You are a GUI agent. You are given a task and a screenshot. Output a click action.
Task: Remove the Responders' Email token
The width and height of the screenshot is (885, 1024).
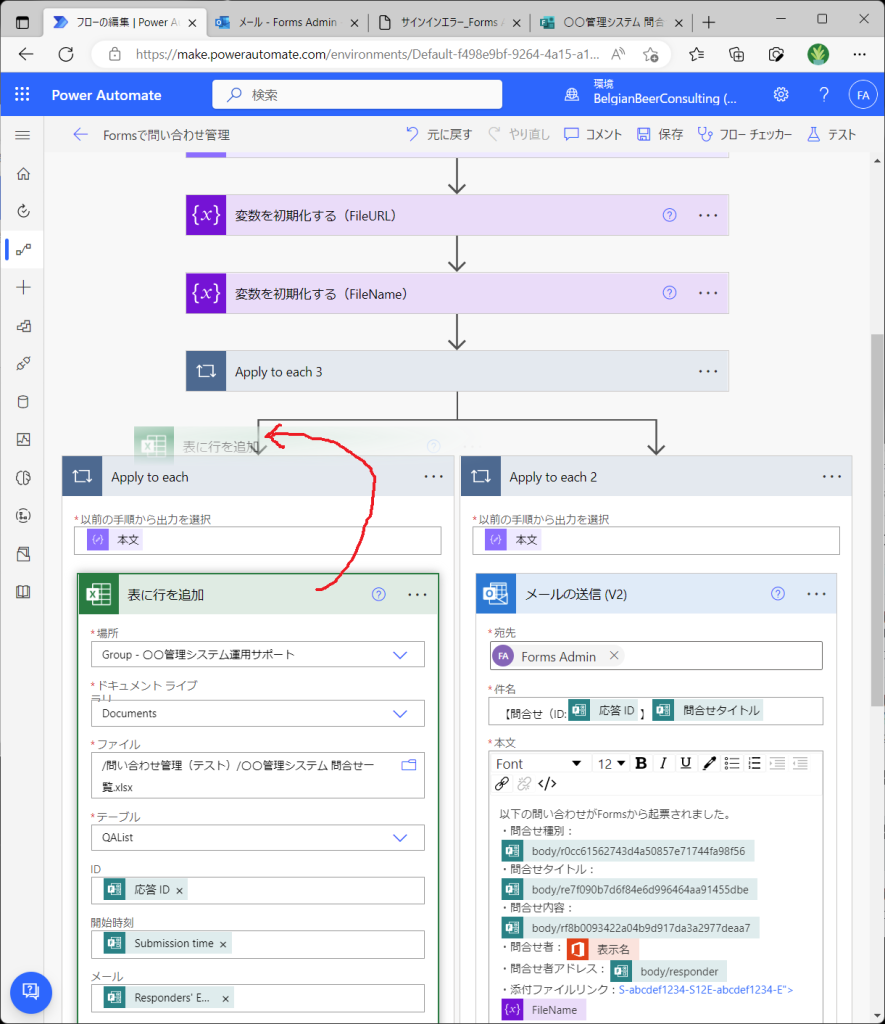(x=225, y=999)
